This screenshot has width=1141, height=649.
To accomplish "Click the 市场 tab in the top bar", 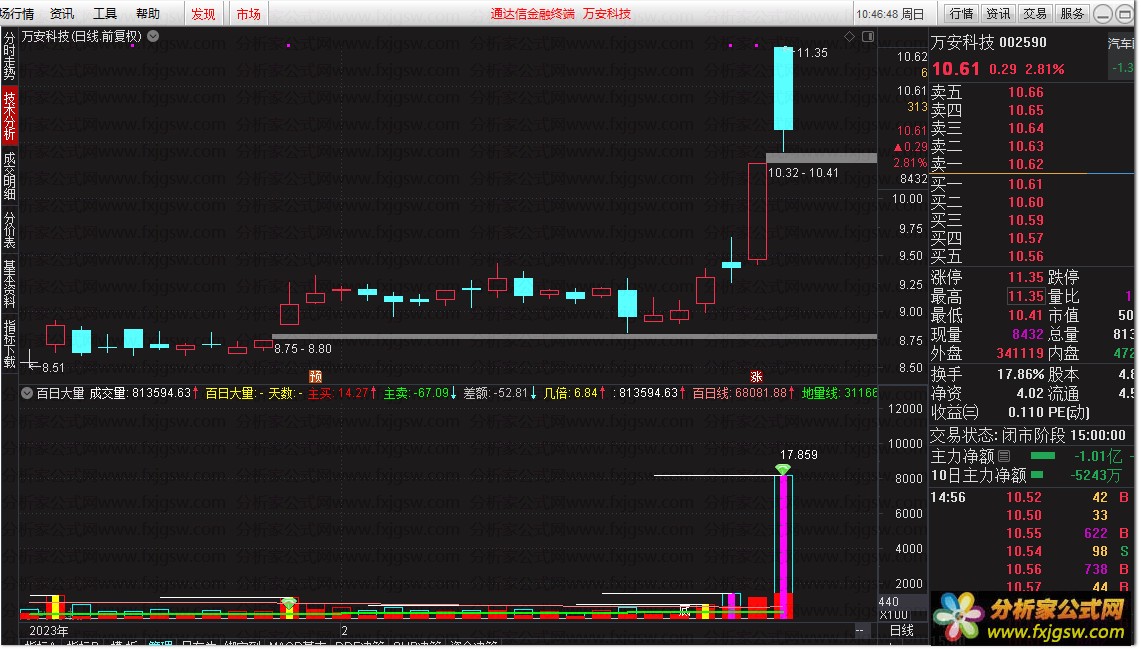I will click(x=248, y=14).
